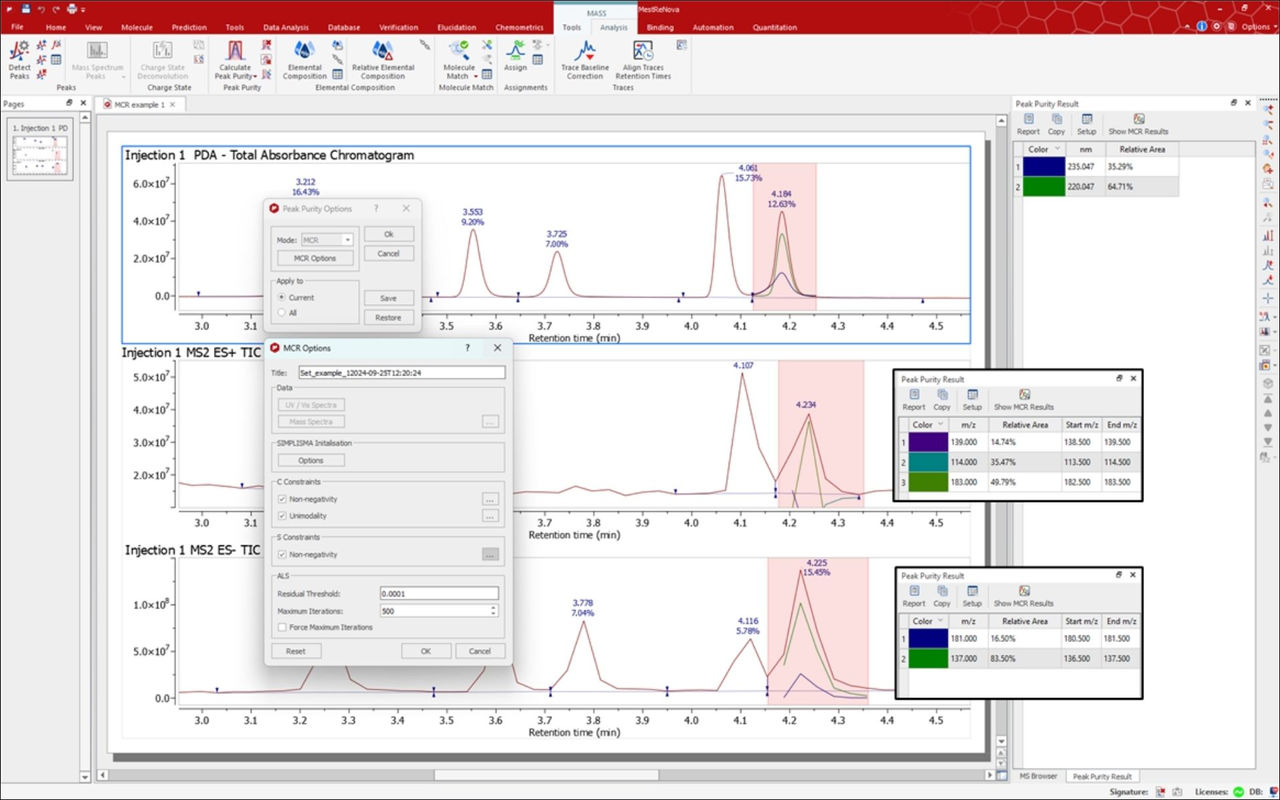The height and width of the screenshot is (800, 1280).
Task: Click Show MCR Results in the docked panel
Action: (1138, 124)
